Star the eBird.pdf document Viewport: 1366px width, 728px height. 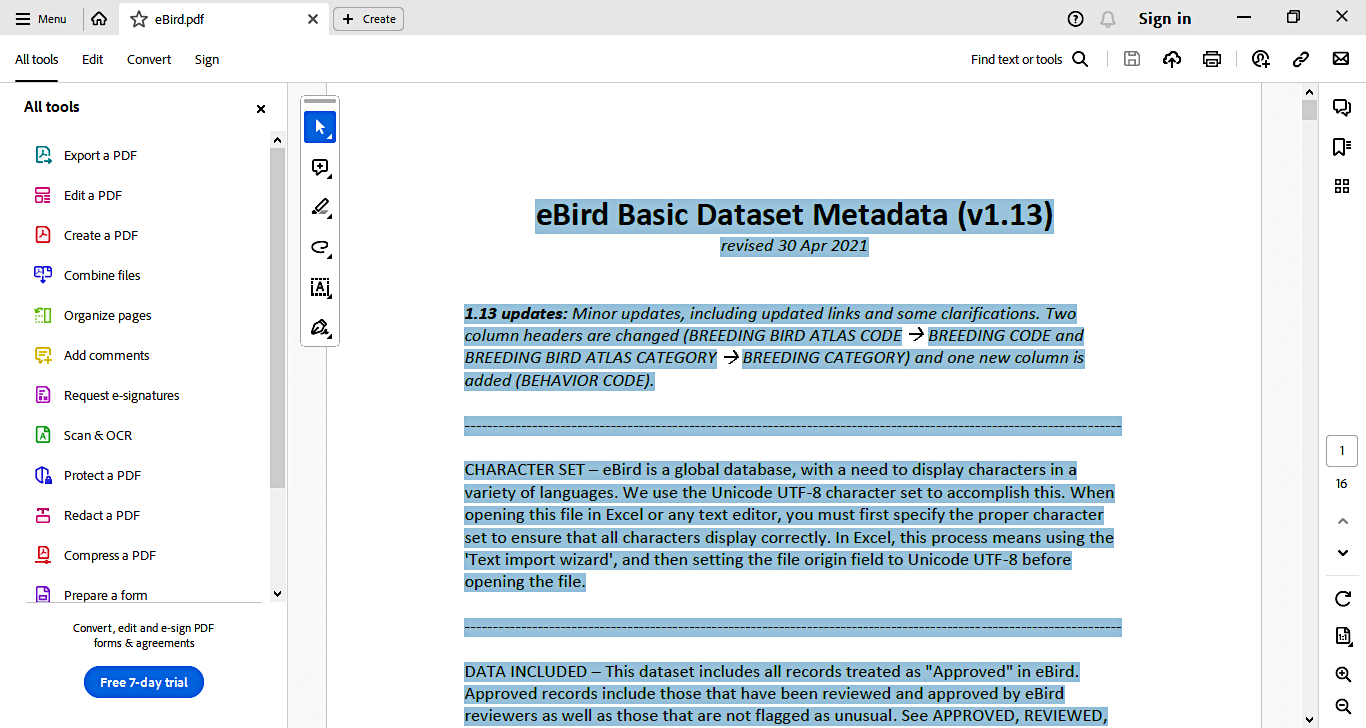pos(139,19)
